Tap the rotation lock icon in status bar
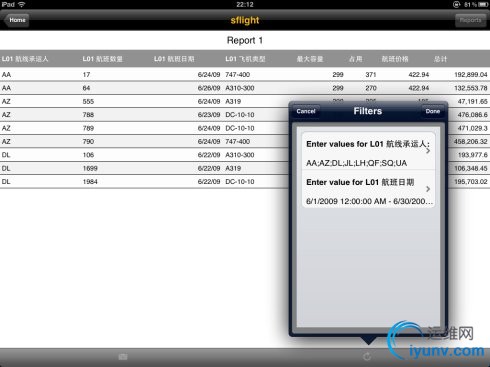This screenshot has width=490, height=367. click(456, 4)
